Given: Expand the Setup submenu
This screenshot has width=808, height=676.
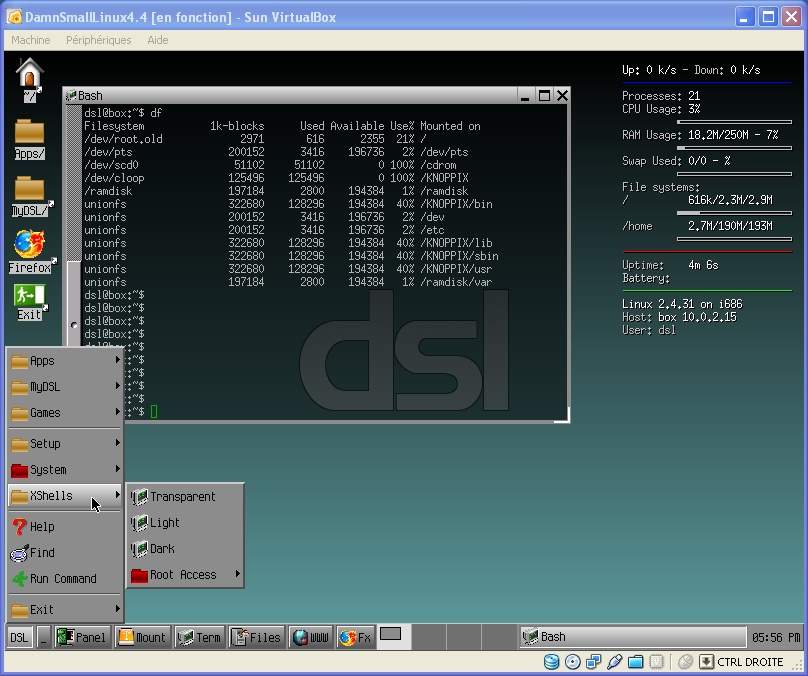Looking at the screenshot, I should point(65,444).
